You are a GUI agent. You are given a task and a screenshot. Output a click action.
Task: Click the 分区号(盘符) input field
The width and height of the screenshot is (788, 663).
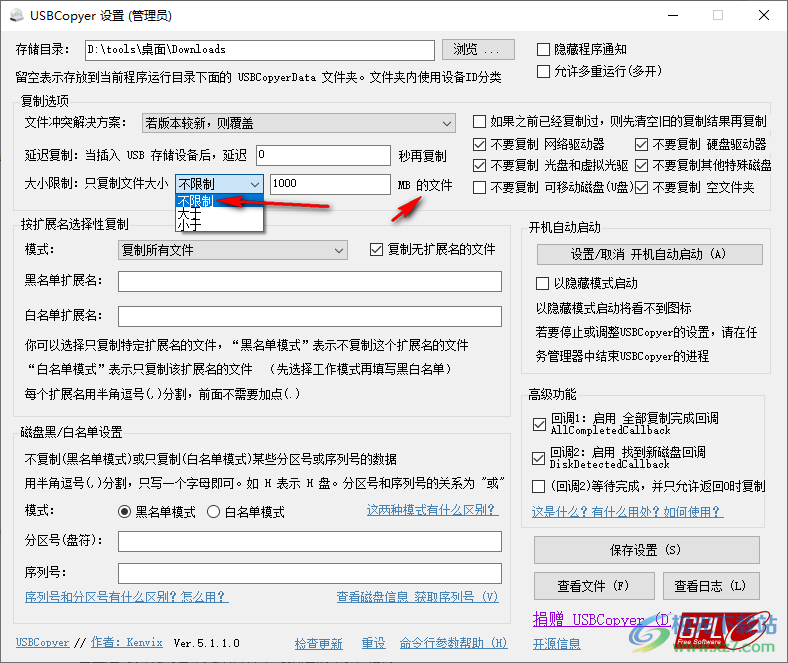310,542
